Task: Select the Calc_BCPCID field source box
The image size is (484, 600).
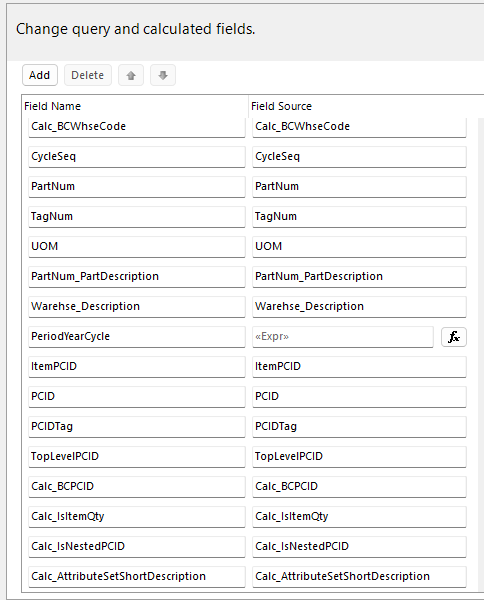Action: click(359, 487)
